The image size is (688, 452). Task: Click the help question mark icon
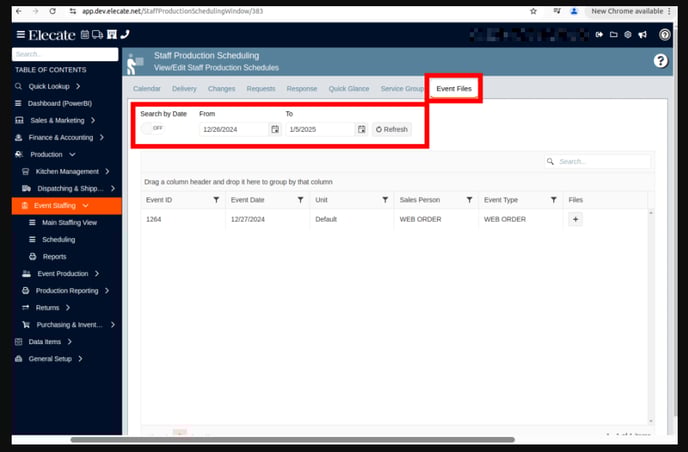(x=660, y=61)
